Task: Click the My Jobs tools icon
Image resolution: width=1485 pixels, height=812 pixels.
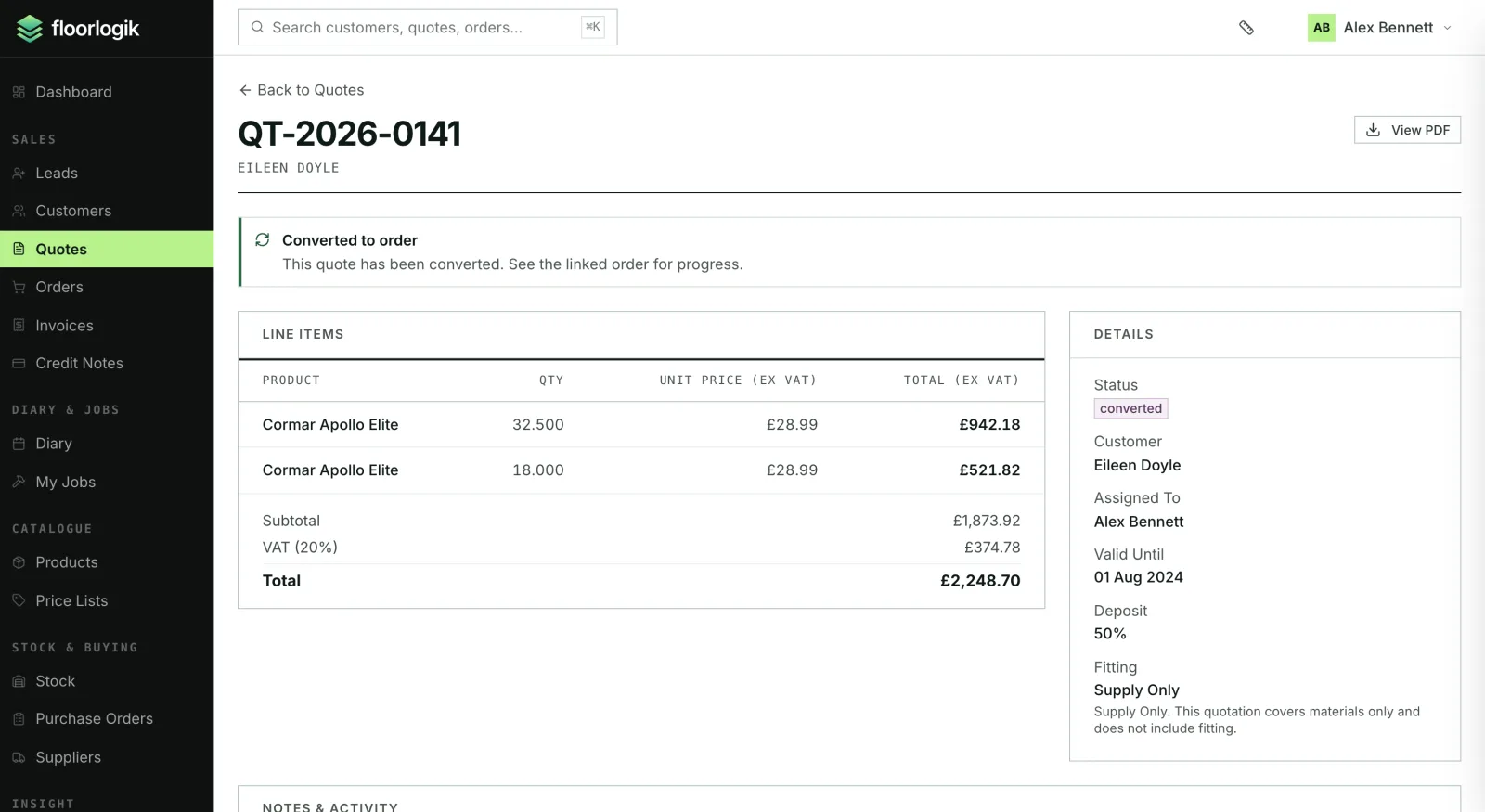Action: coord(19,482)
